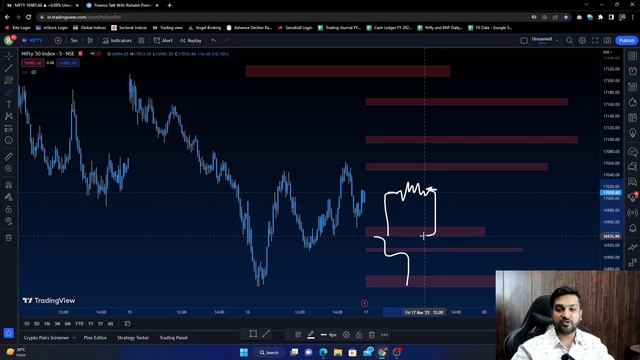Open the Indicators dialog

point(117,40)
